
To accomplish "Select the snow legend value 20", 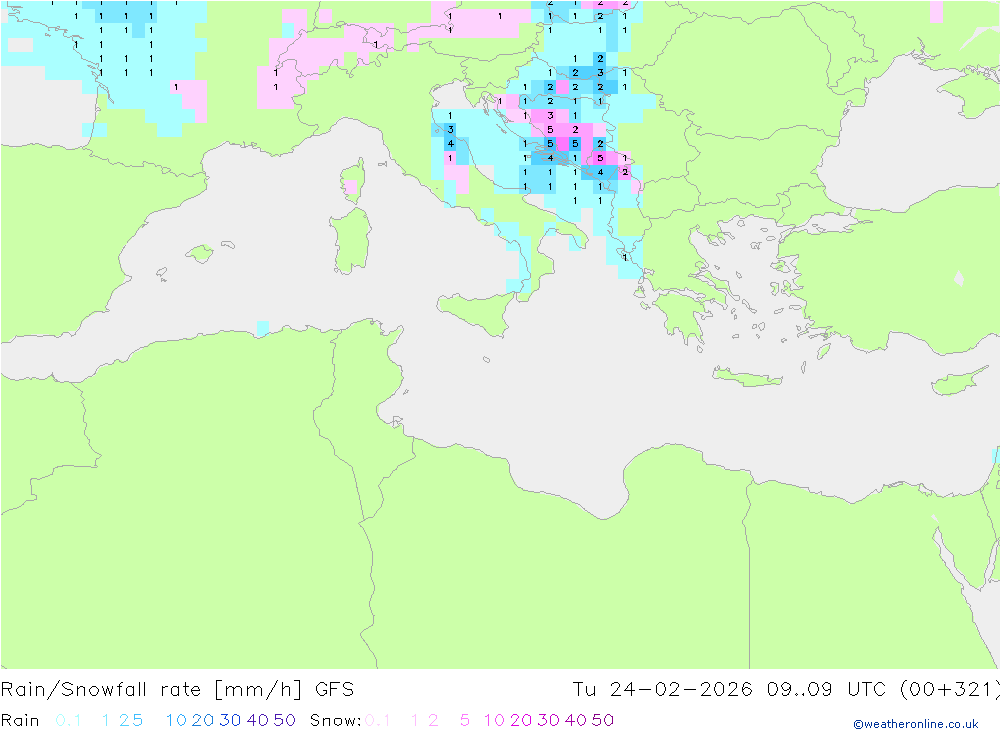I will [521, 720].
